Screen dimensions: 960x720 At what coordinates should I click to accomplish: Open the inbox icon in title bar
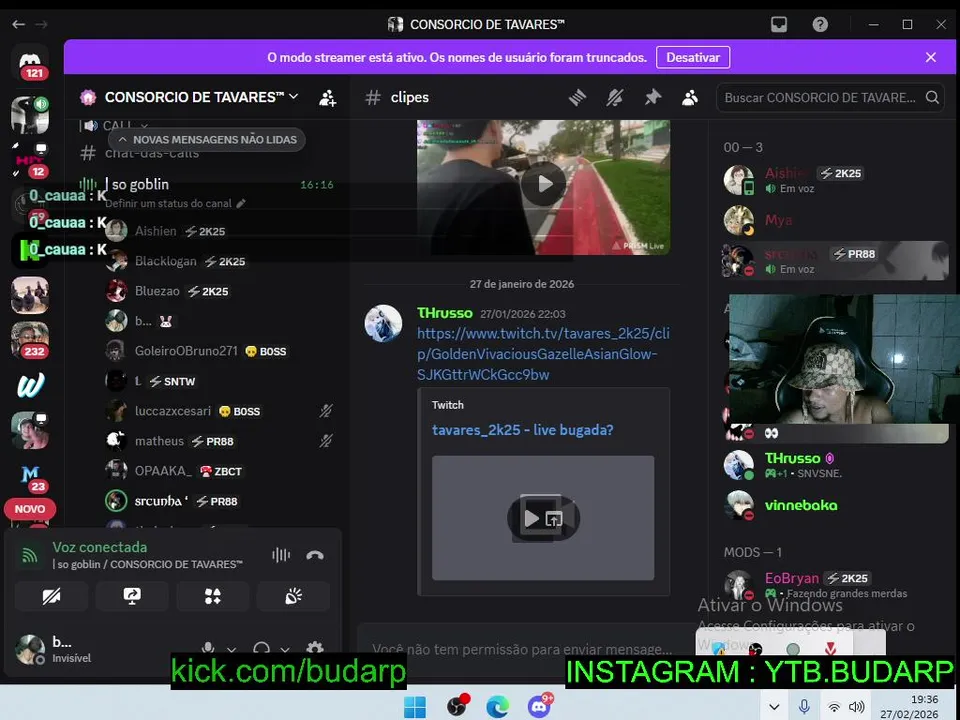click(779, 24)
